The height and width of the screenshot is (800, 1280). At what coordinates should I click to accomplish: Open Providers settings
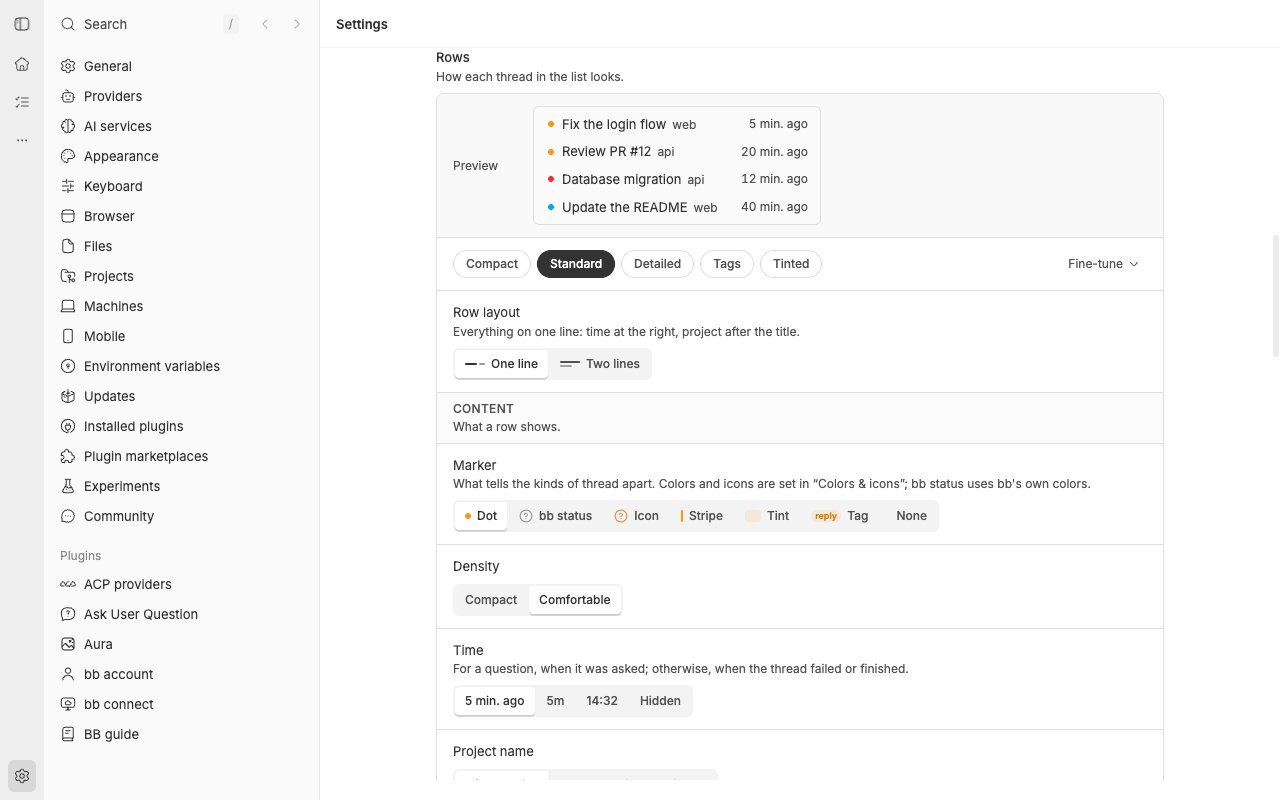tap(181, 96)
